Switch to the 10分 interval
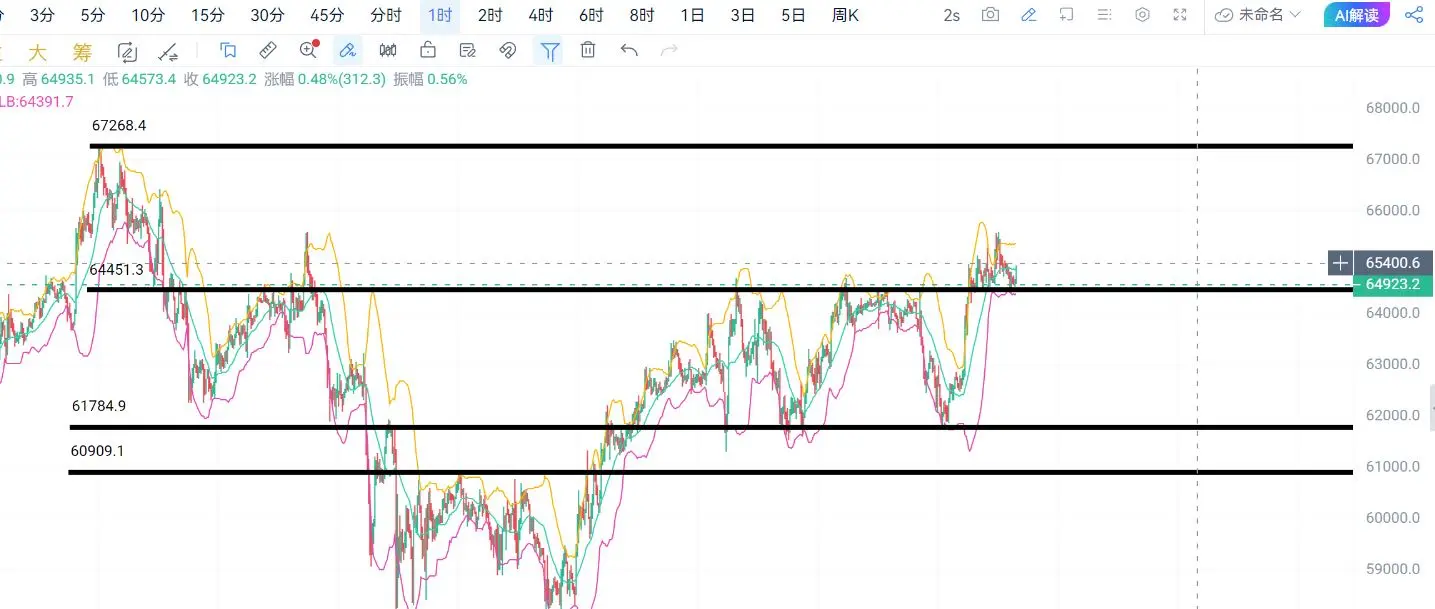The height and width of the screenshot is (609, 1435). click(148, 15)
